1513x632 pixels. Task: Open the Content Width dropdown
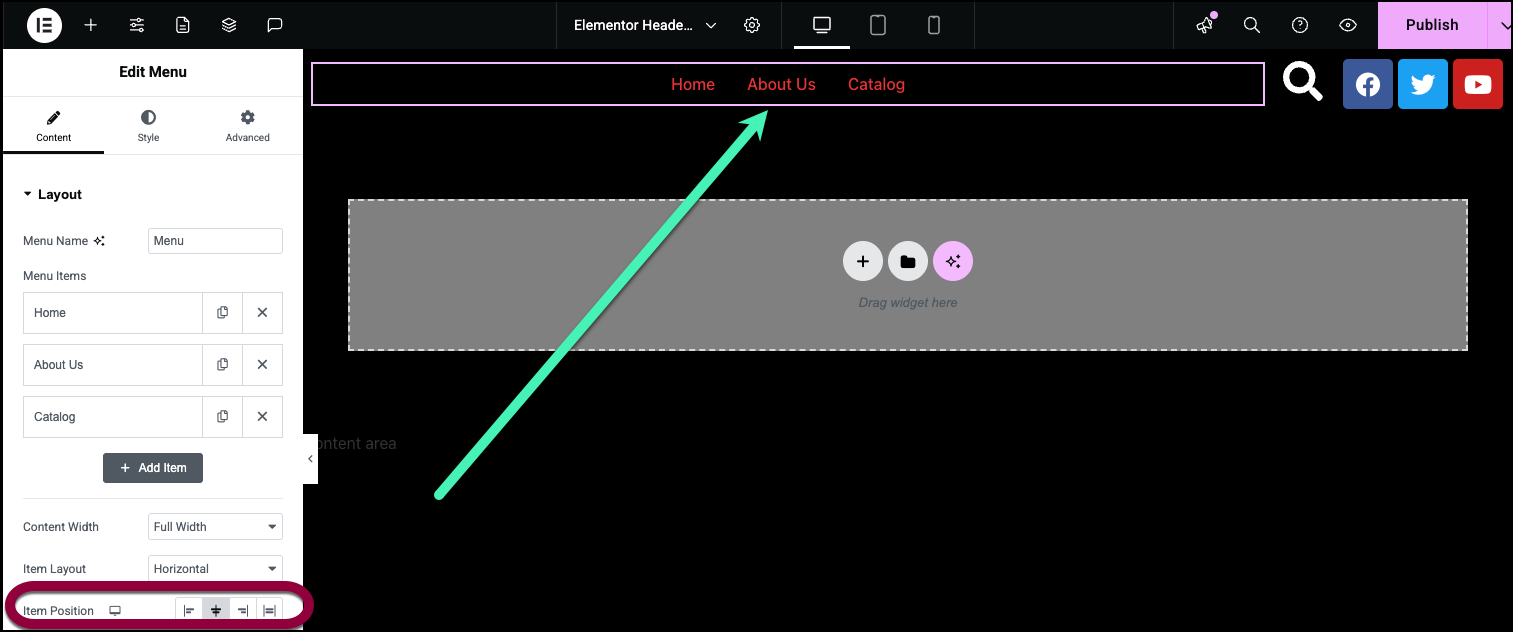215,527
